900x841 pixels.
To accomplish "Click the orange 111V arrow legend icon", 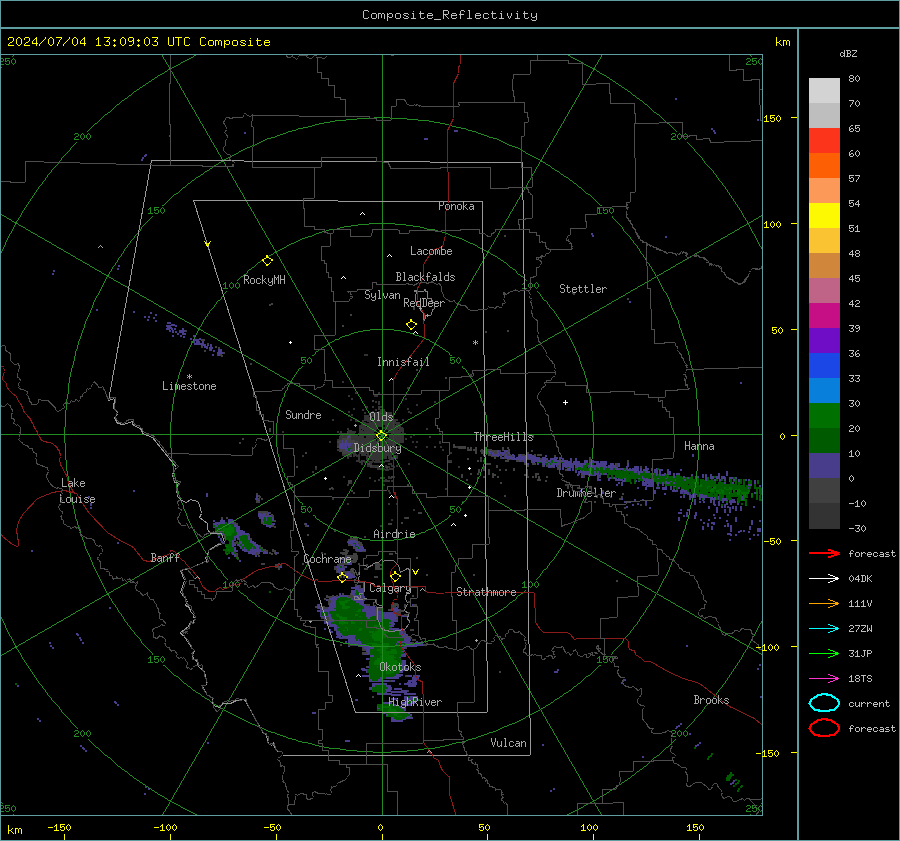I will (x=824, y=603).
